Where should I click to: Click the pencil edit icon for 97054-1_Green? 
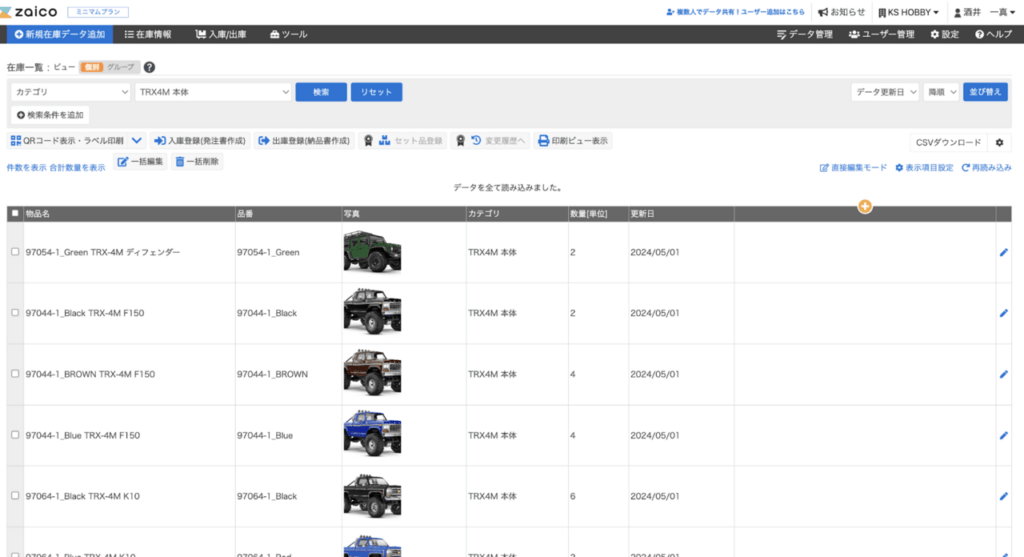pyautogui.click(x=1003, y=252)
